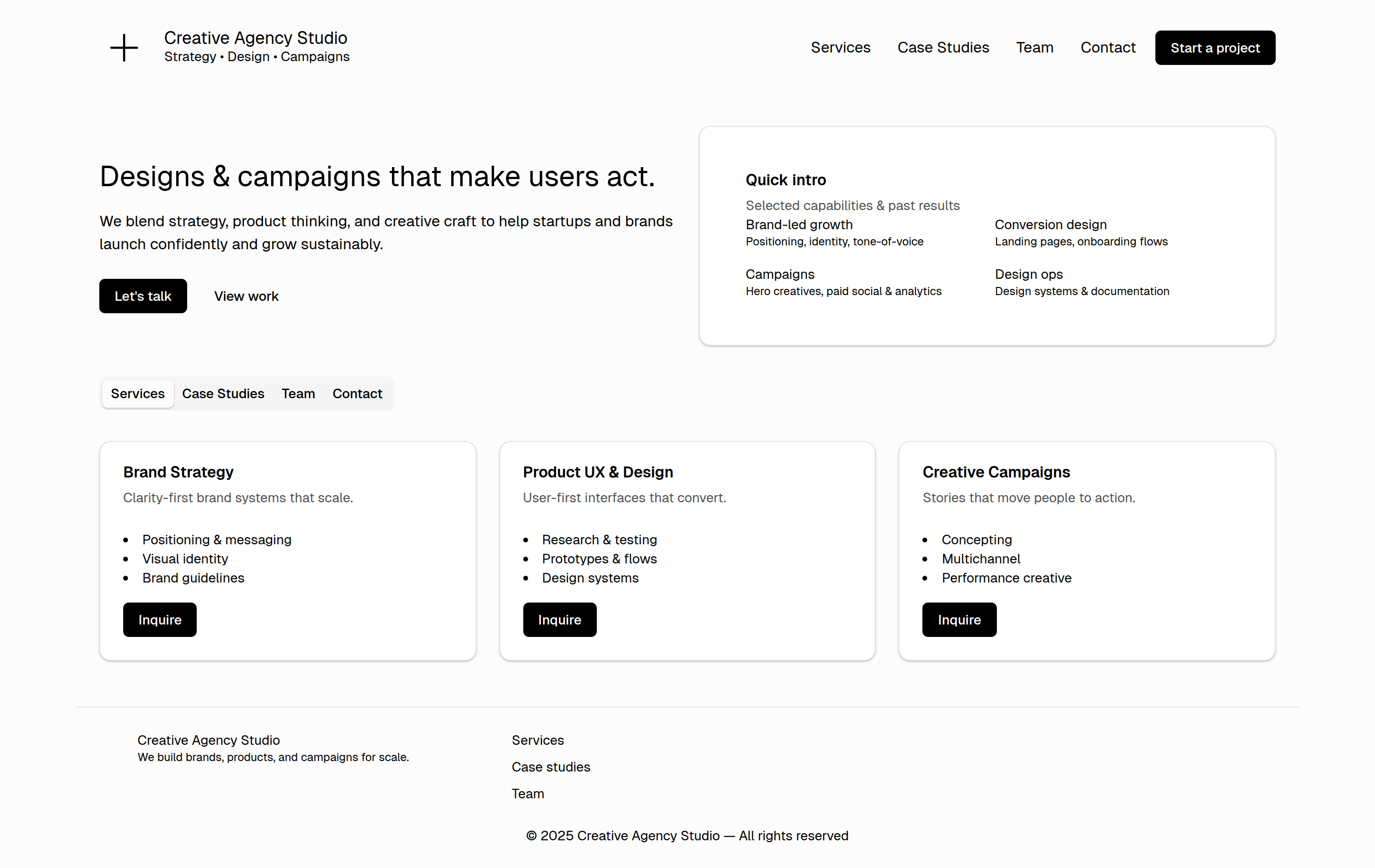
Task: Open Team link in header navigation
Action: pos(1034,47)
